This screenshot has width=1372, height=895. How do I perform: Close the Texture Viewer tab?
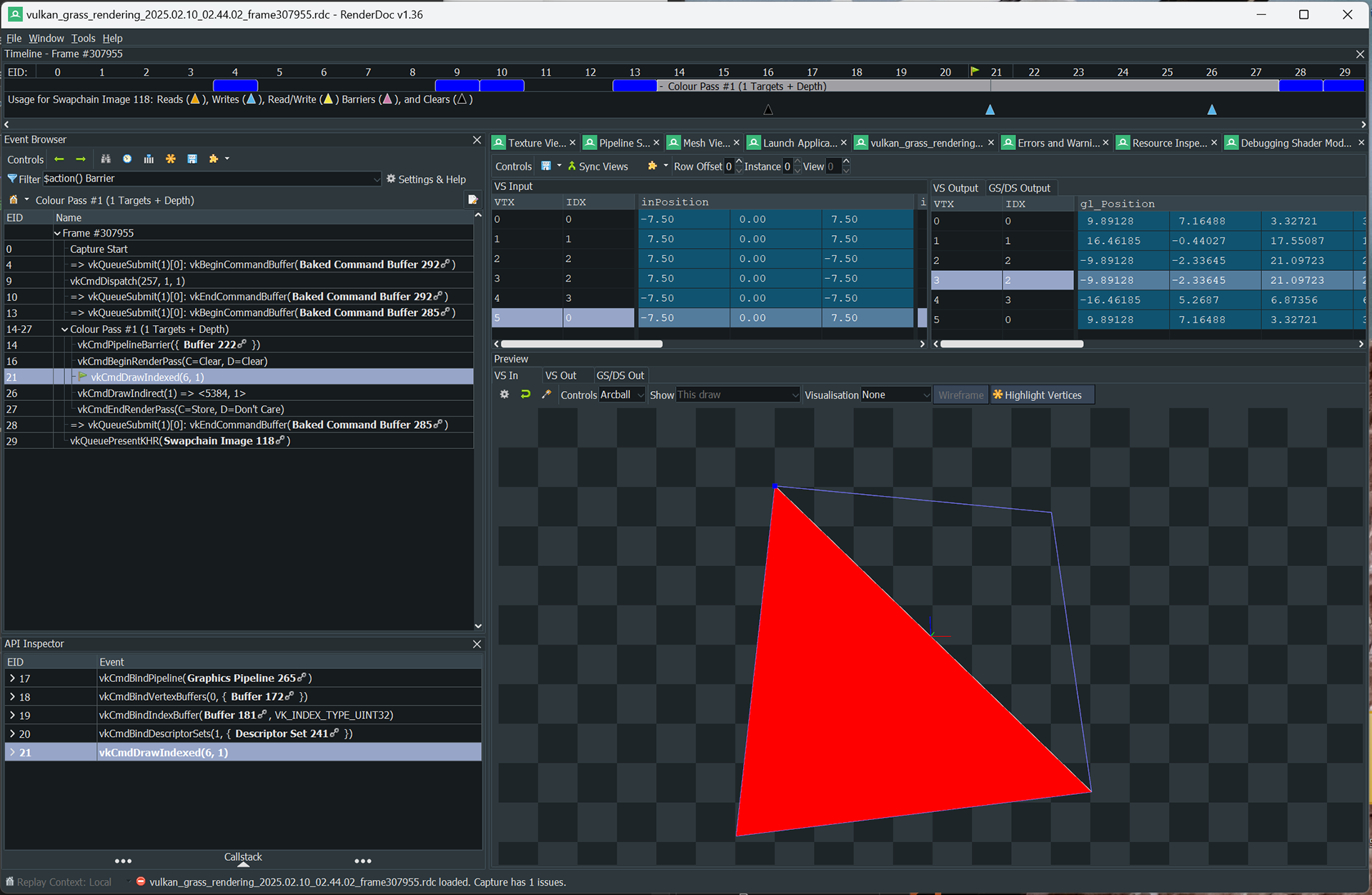pyautogui.click(x=572, y=143)
